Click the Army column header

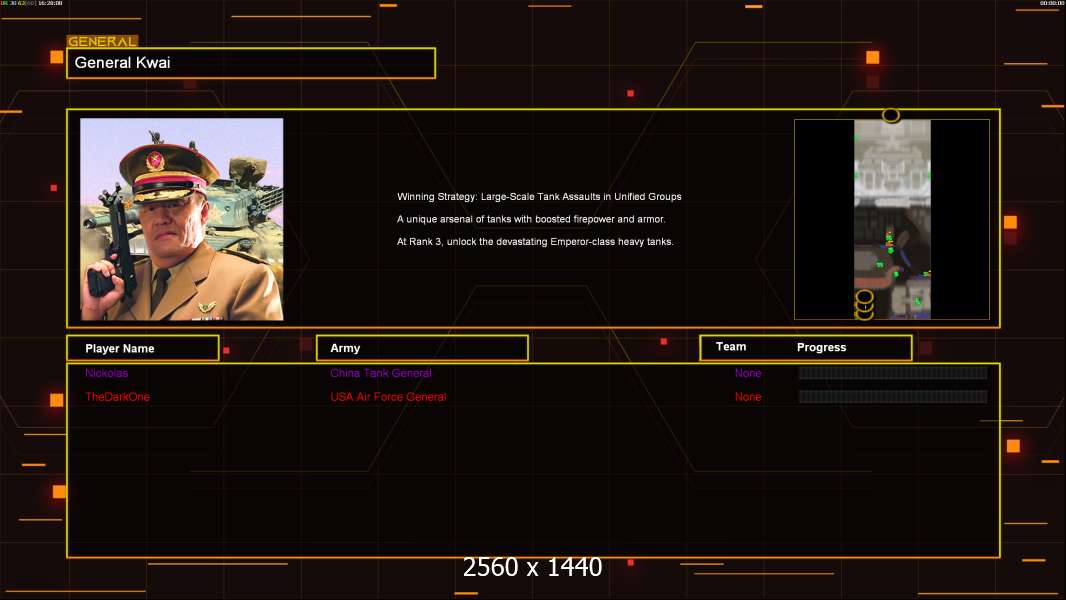(422, 348)
